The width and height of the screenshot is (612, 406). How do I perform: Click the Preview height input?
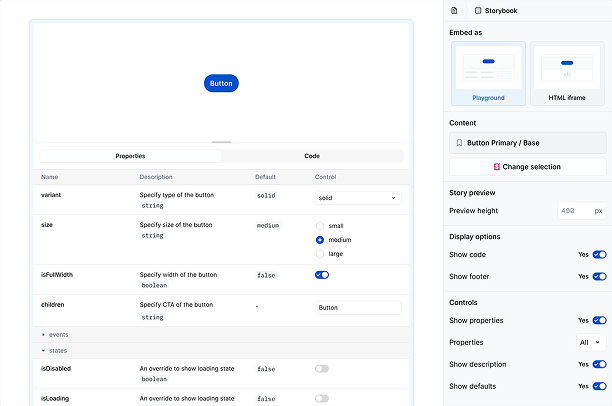[582, 211]
